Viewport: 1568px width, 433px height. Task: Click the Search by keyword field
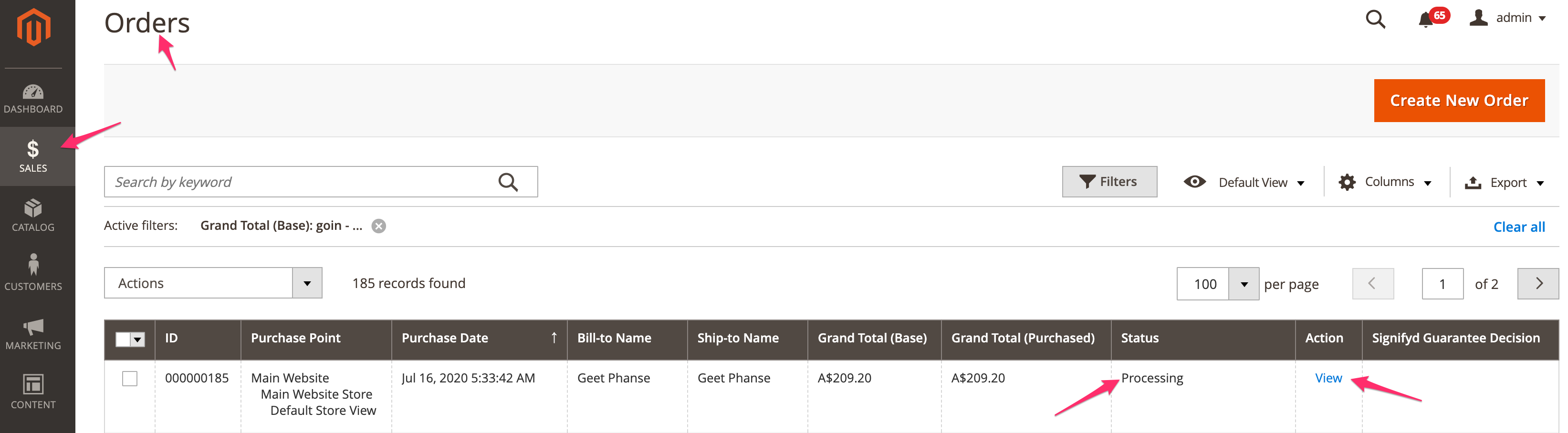pos(301,182)
